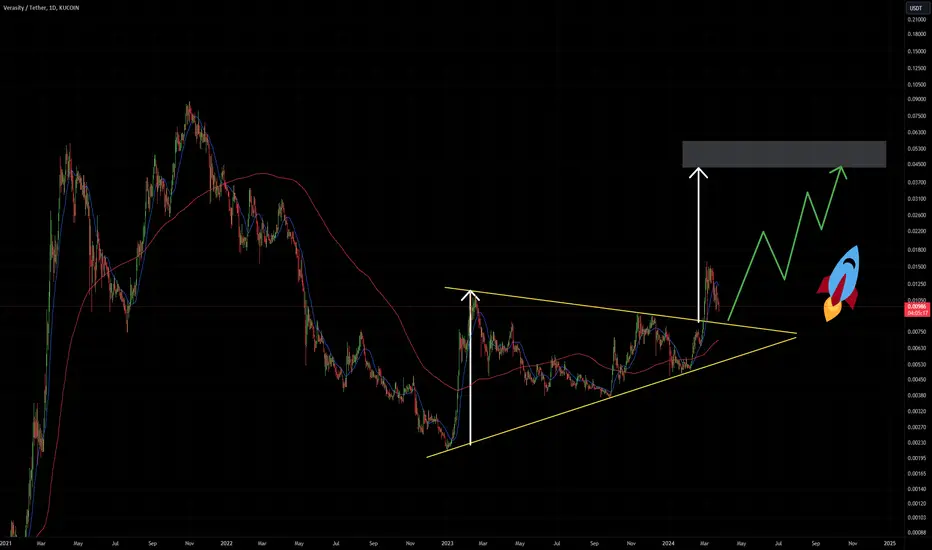Click the 0.01250 price axis label
The image size is (932, 550).
click(x=917, y=284)
